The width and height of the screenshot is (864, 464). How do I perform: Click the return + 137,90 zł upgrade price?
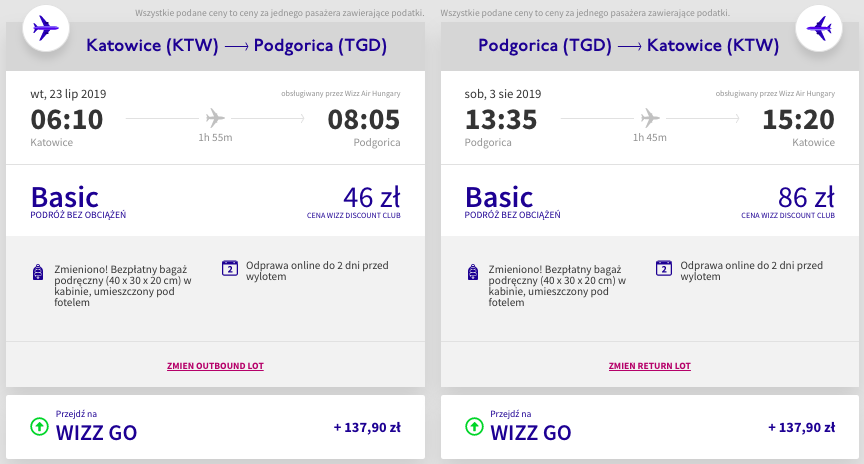click(x=801, y=427)
